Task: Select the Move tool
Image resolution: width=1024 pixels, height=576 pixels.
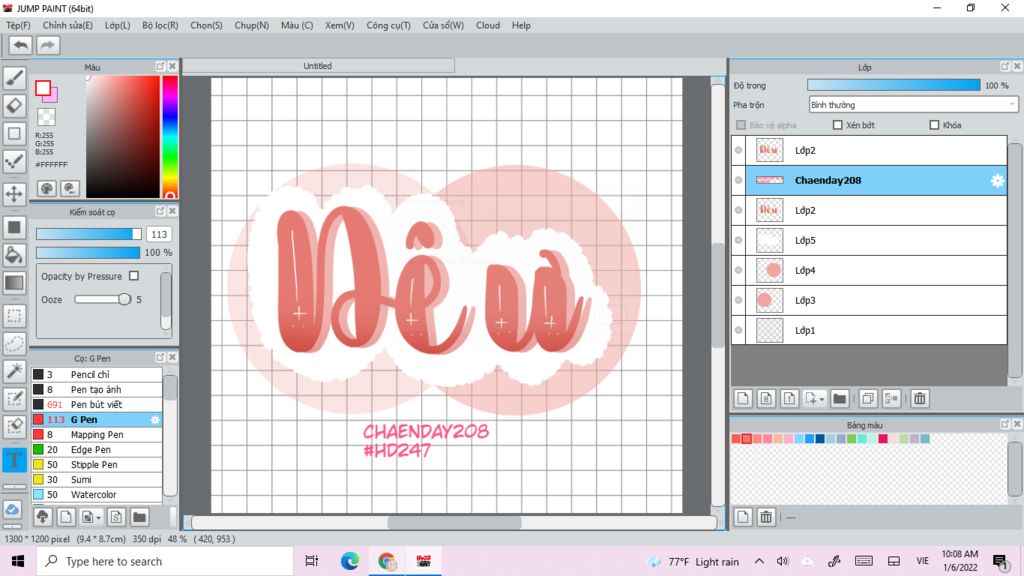Action: 14,193
